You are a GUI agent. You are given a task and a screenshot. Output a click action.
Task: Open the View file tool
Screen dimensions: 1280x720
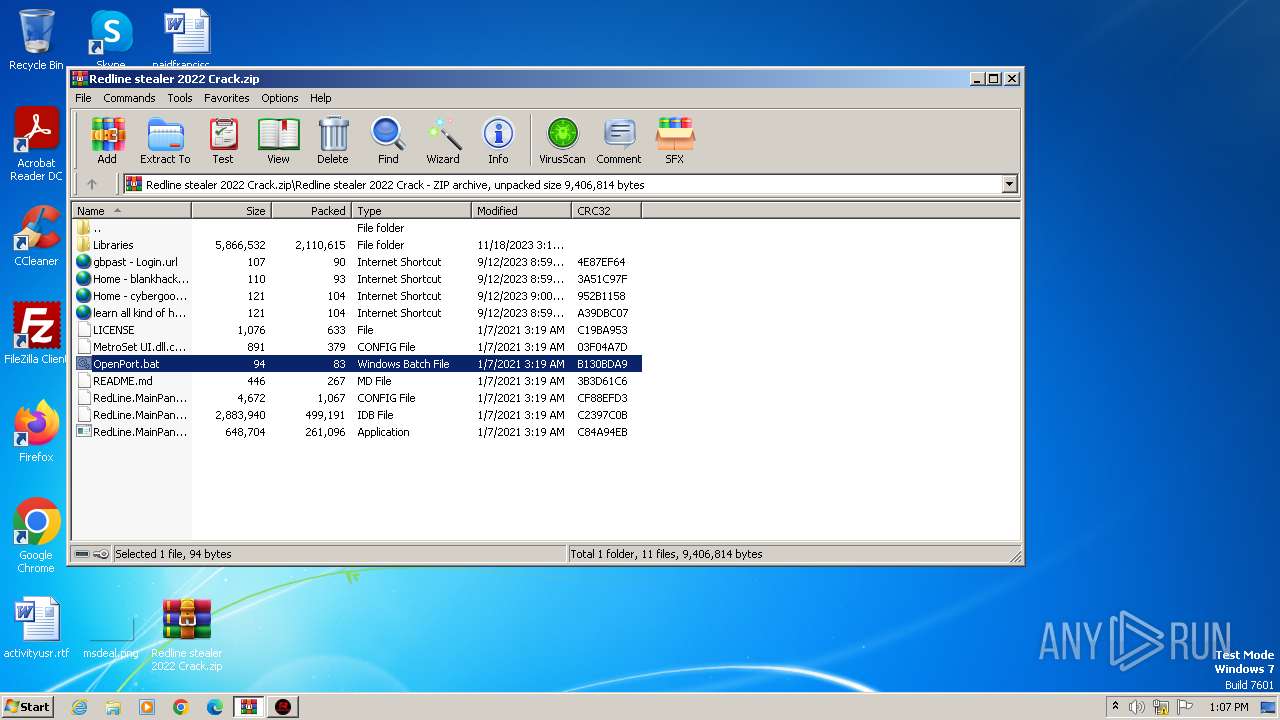pos(278,140)
